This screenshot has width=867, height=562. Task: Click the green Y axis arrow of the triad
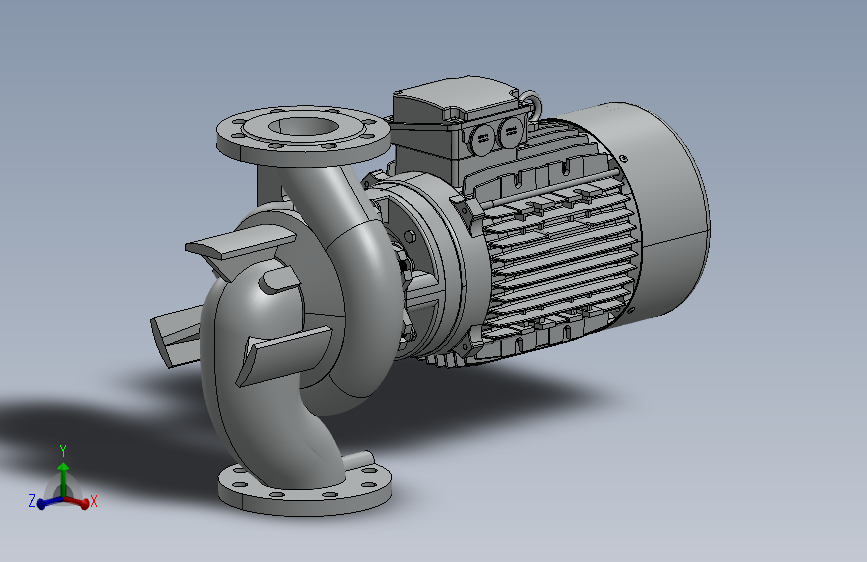tap(64, 479)
